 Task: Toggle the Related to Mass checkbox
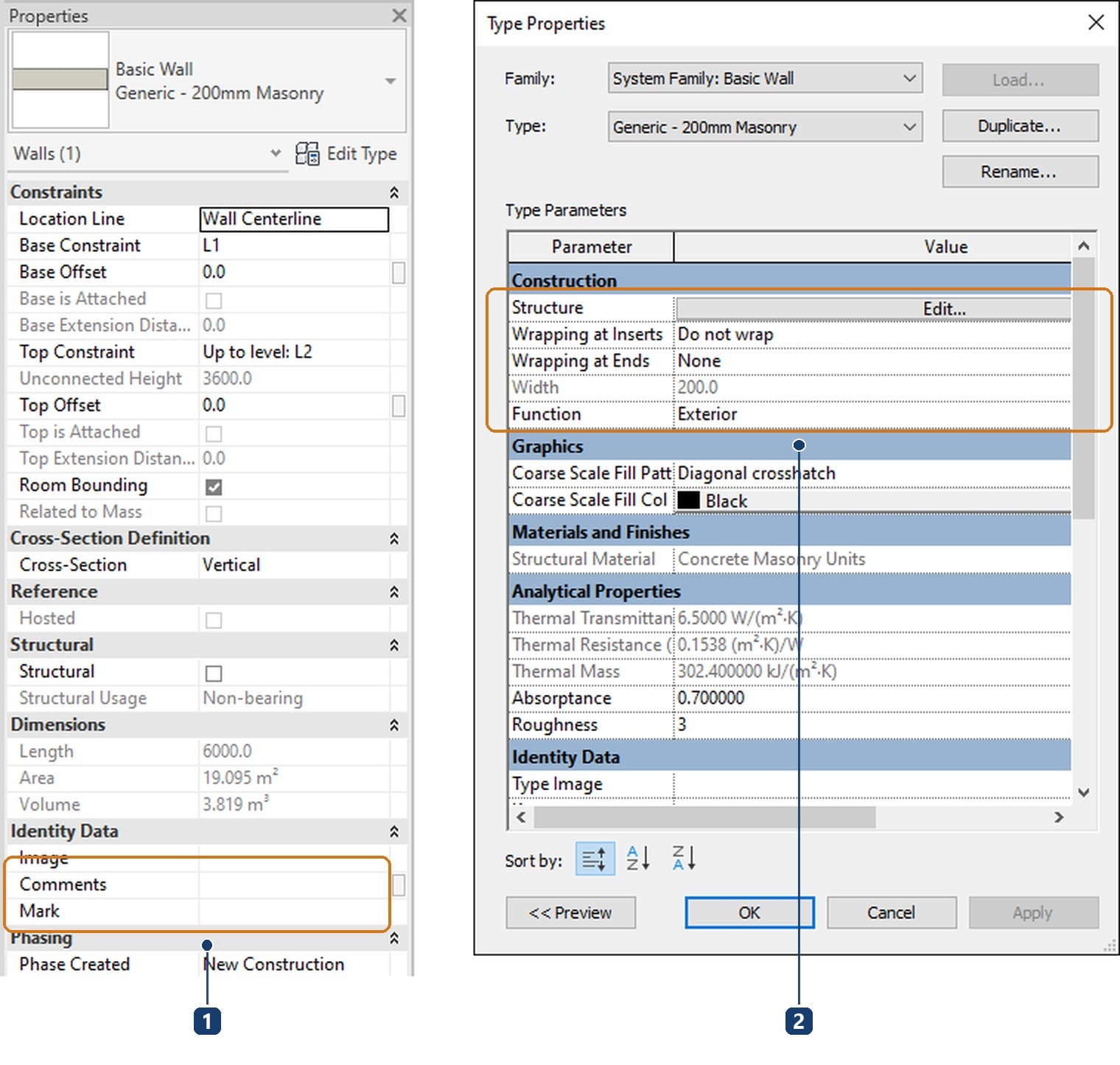pyautogui.click(x=214, y=513)
